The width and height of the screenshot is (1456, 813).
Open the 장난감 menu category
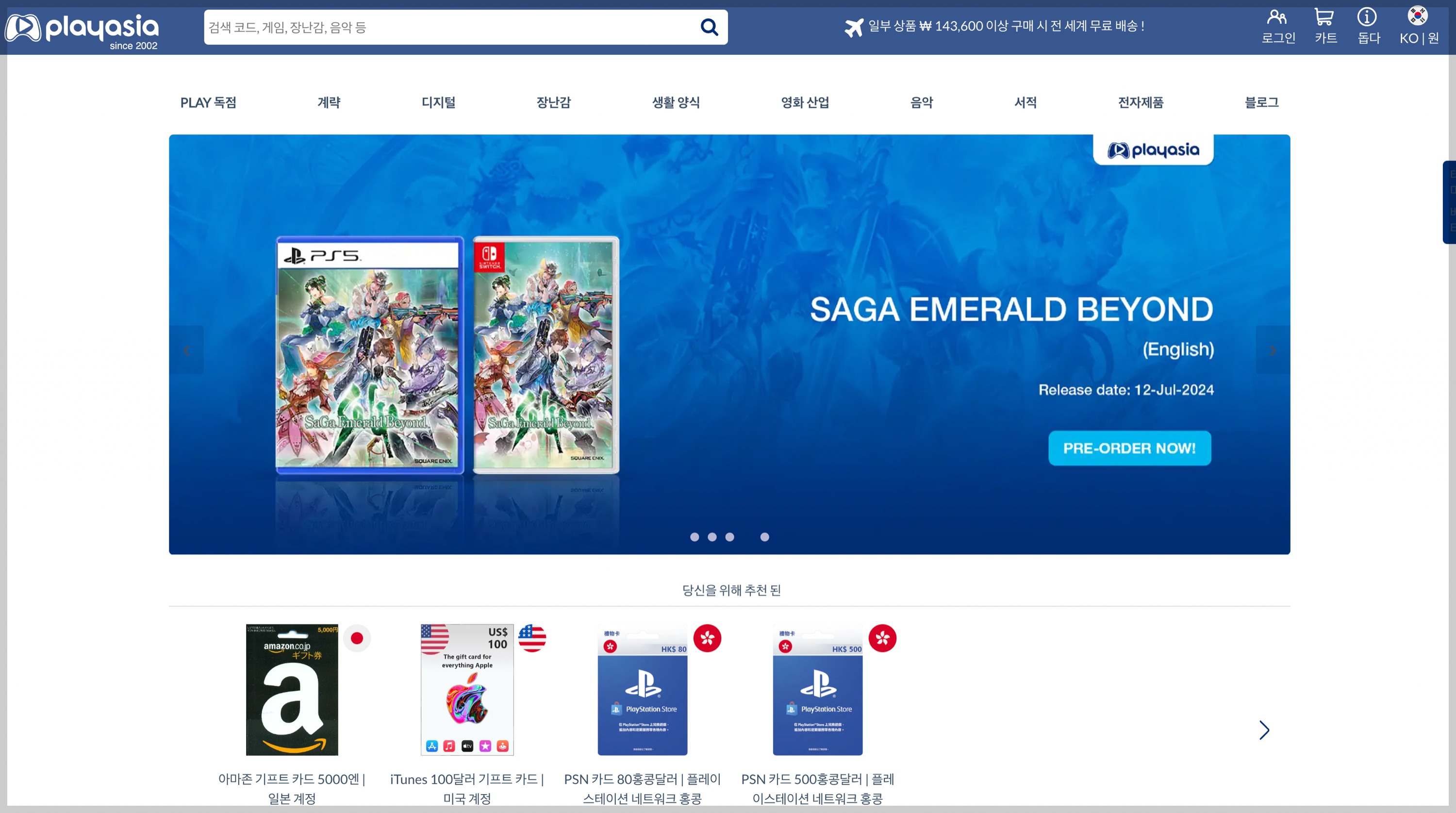coord(553,102)
